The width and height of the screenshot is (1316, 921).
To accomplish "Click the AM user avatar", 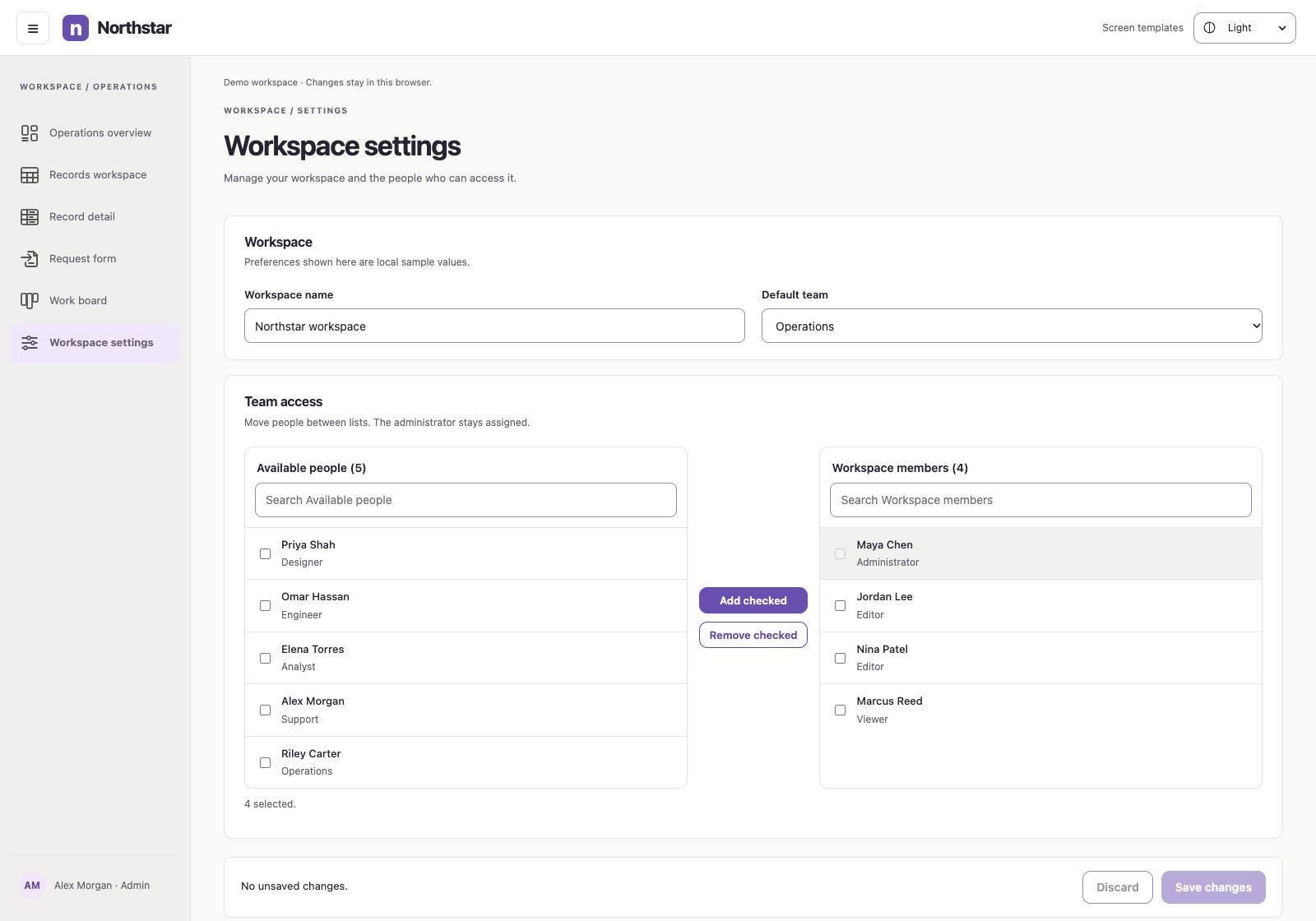I will pyautogui.click(x=32, y=886).
